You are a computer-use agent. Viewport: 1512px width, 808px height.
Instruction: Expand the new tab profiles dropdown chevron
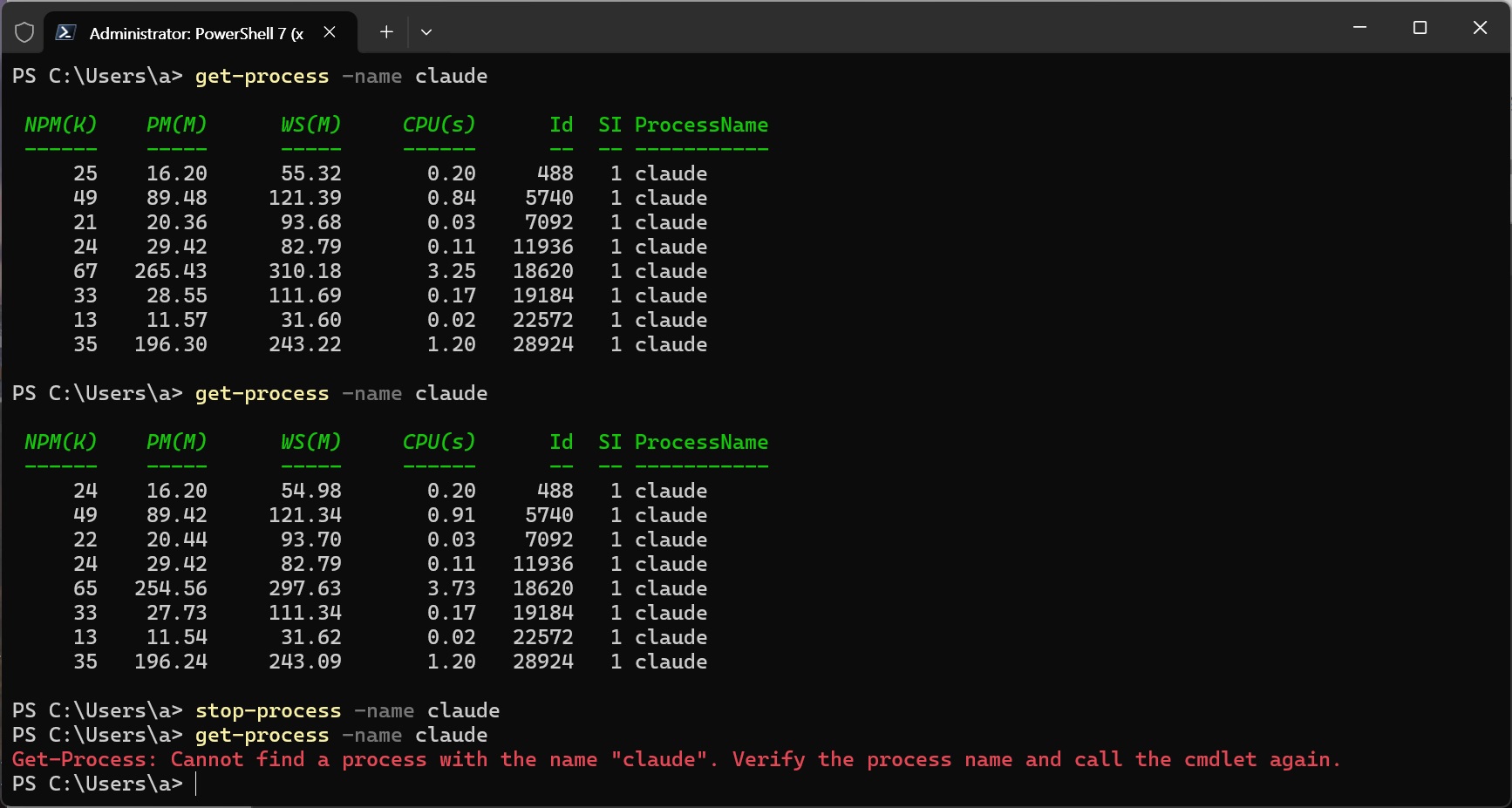pos(426,32)
